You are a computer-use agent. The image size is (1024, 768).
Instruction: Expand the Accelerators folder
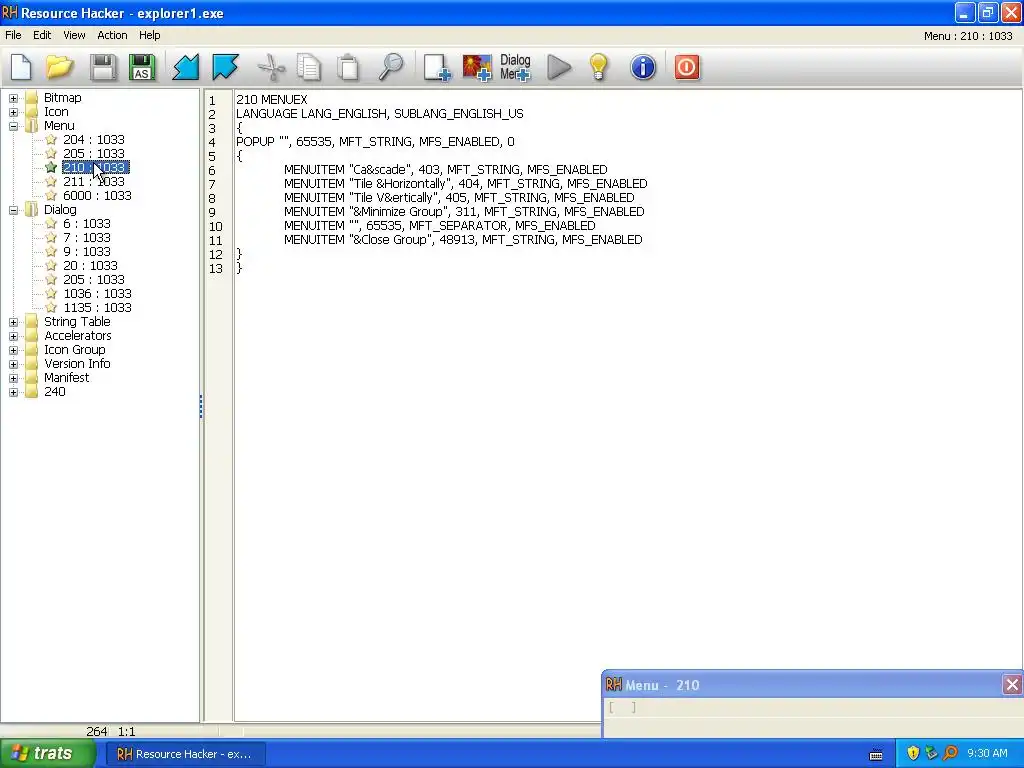pos(13,336)
